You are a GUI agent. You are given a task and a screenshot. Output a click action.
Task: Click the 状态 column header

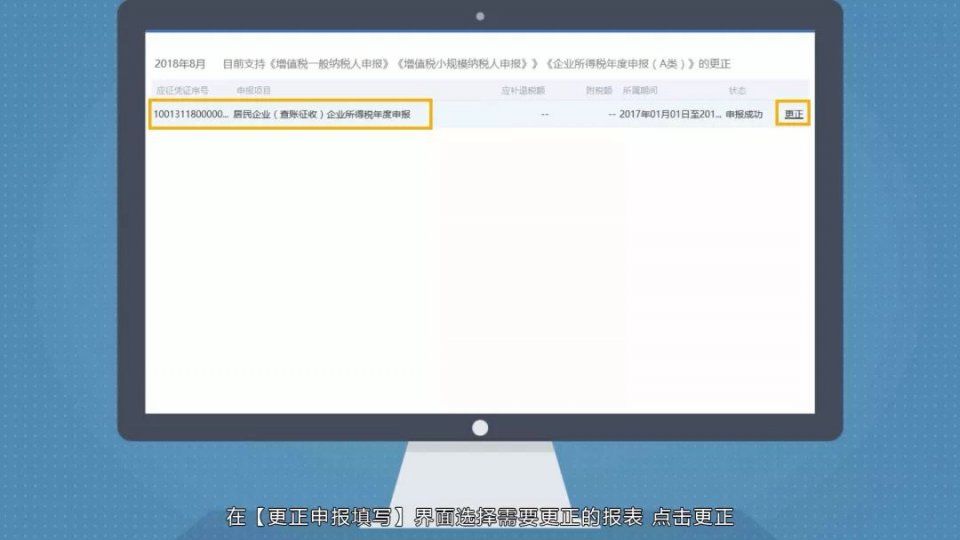pyautogui.click(x=737, y=91)
